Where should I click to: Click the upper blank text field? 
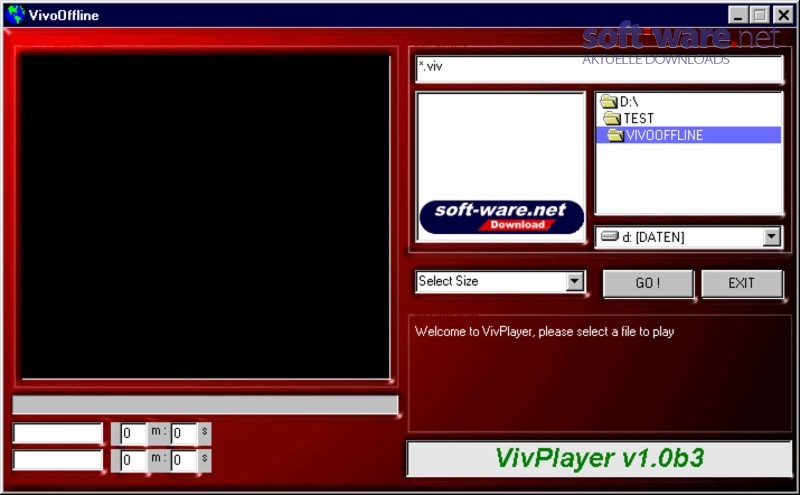tap(58, 433)
